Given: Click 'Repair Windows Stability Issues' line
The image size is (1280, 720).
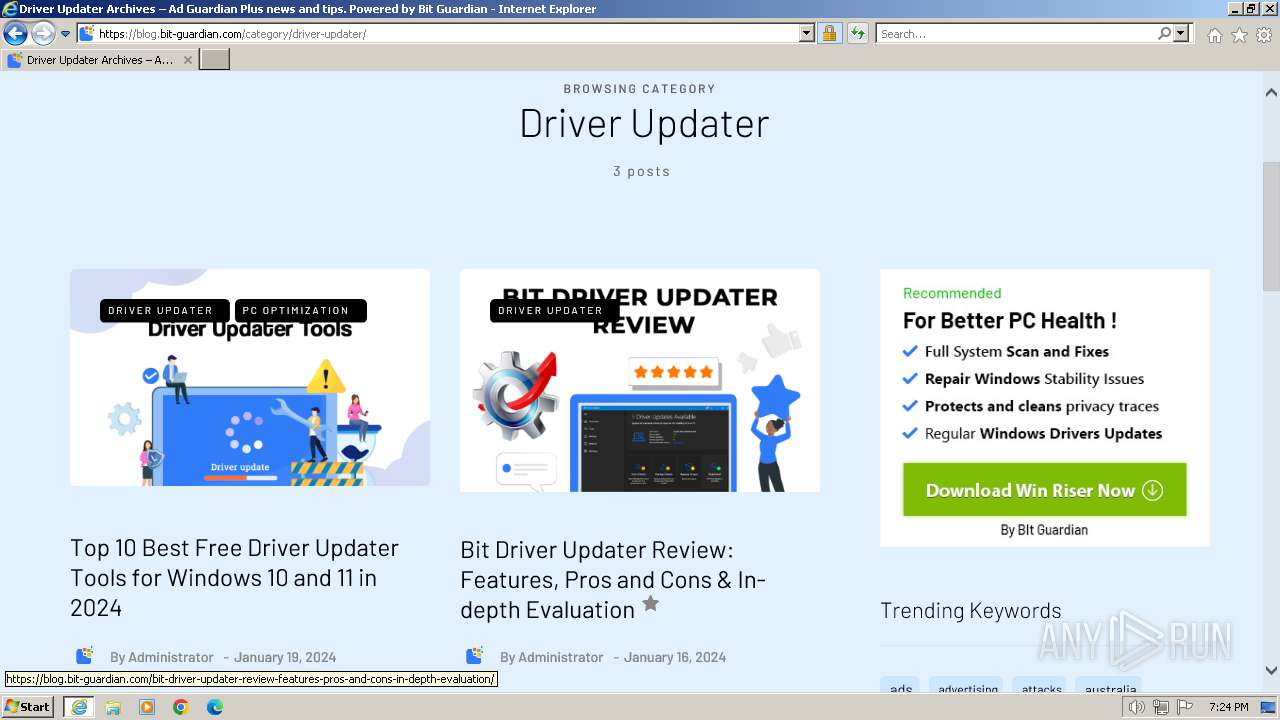Looking at the screenshot, I should click(1034, 379).
